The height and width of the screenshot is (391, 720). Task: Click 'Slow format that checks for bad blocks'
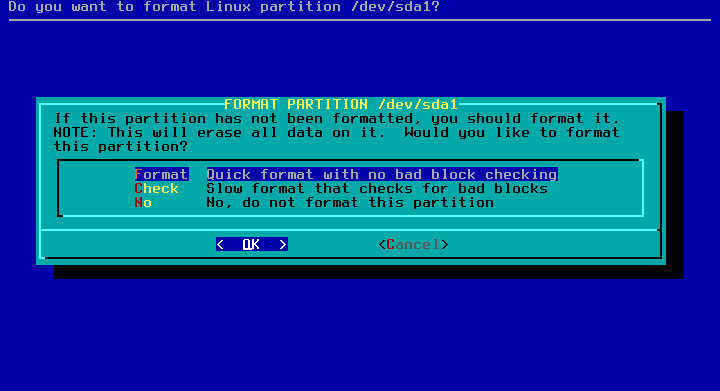377,189
